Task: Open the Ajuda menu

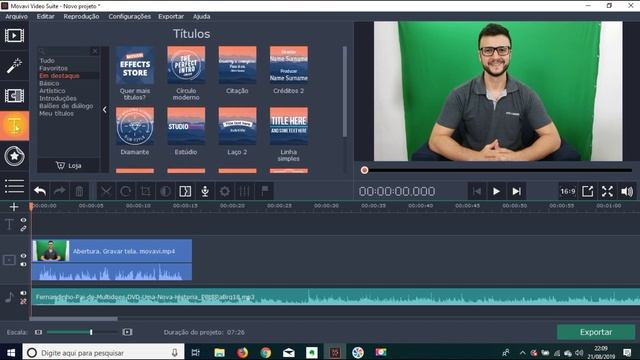Action: tap(201, 17)
